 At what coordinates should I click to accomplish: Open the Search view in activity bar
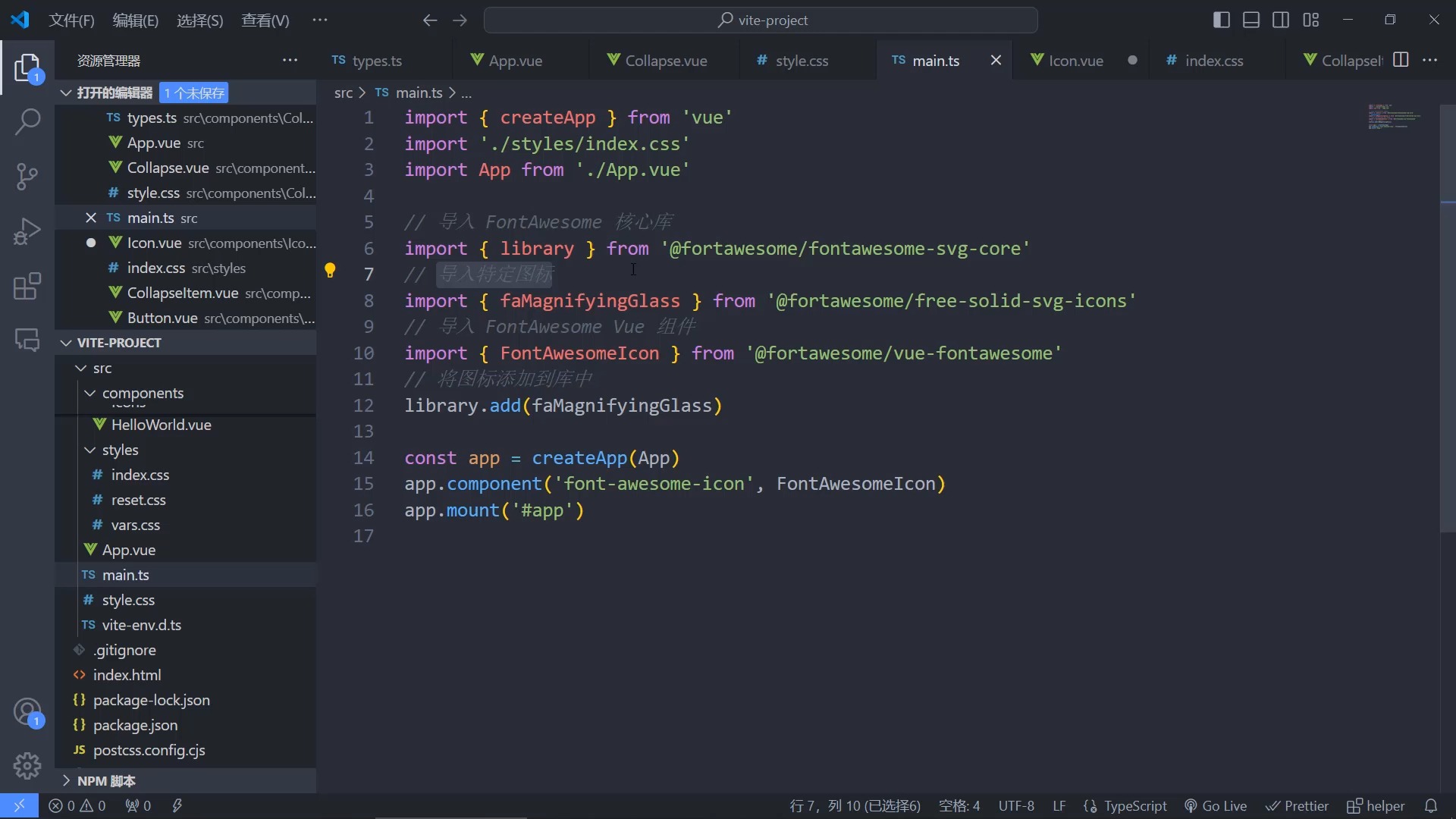click(x=27, y=121)
